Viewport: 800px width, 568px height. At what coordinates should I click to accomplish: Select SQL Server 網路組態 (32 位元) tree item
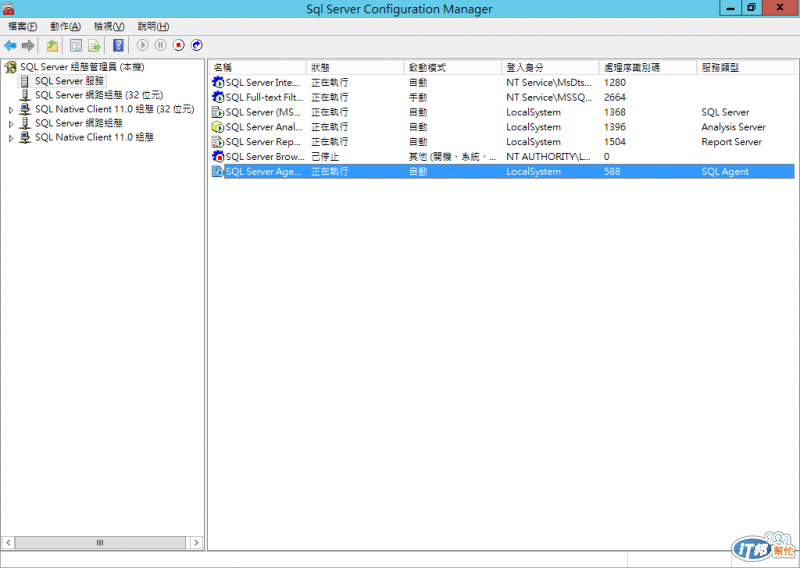tap(99, 95)
